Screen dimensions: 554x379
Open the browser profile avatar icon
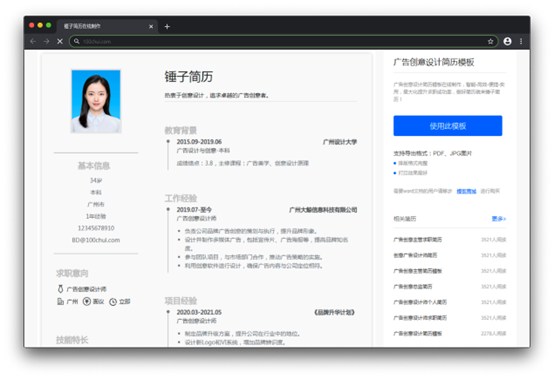pos(507,41)
